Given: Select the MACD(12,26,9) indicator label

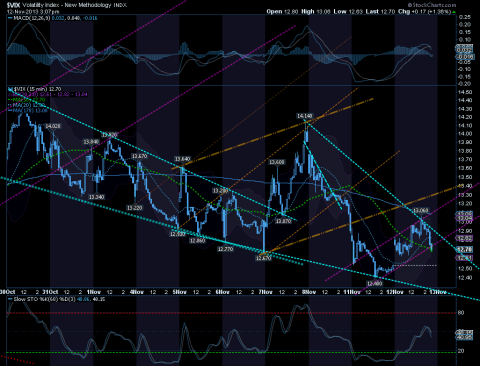Looking at the screenshot, I should point(31,18).
